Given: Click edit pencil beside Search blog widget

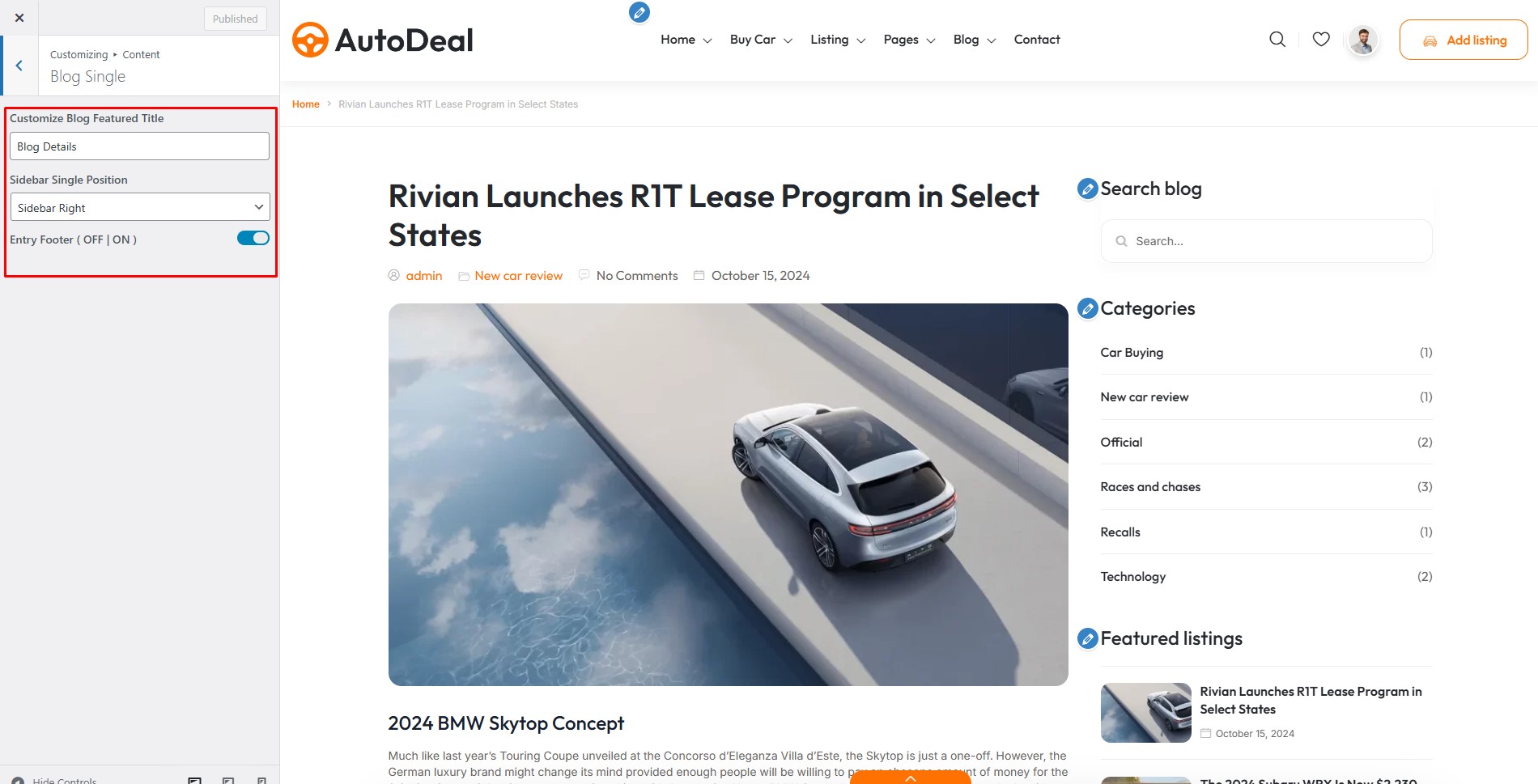Looking at the screenshot, I should [x=1088, y=189].
